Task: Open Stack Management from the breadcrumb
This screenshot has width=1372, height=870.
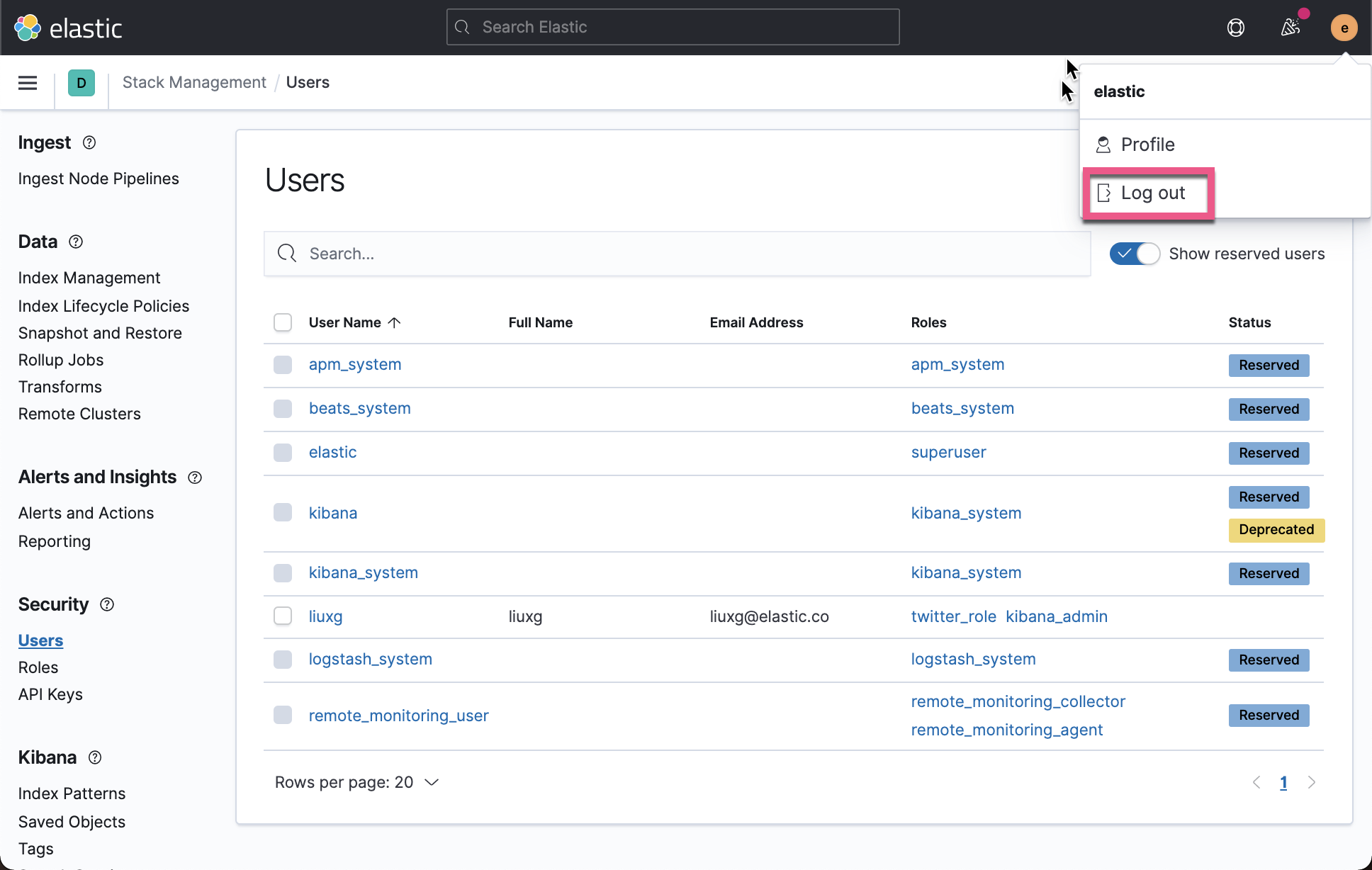Action: 193,82
